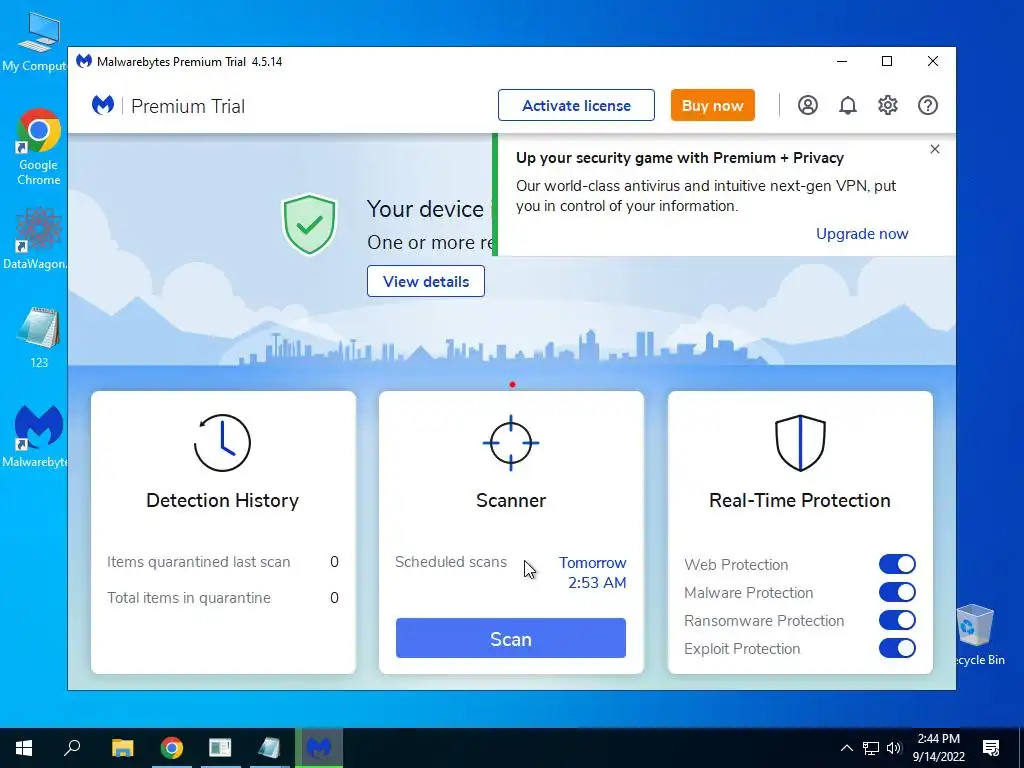Click Total items in quarantine row

pos(223,598)
